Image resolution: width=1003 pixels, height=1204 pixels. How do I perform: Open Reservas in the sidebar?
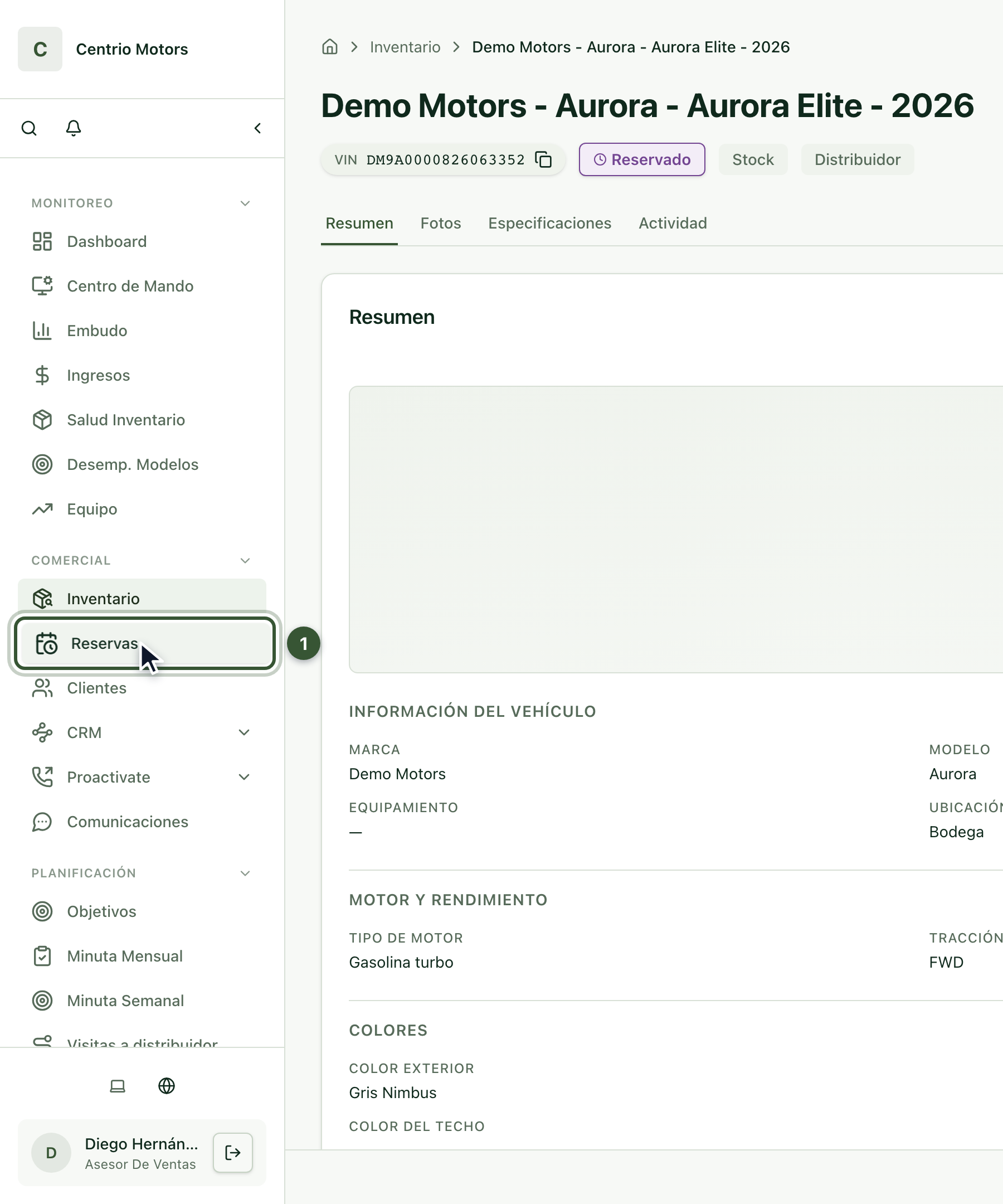[144, 643]
